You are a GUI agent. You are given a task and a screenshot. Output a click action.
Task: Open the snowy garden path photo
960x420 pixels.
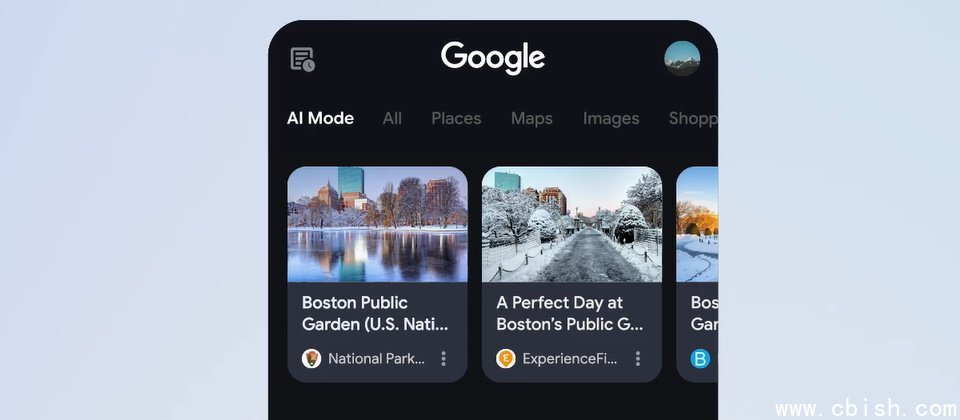coord(571,225)
